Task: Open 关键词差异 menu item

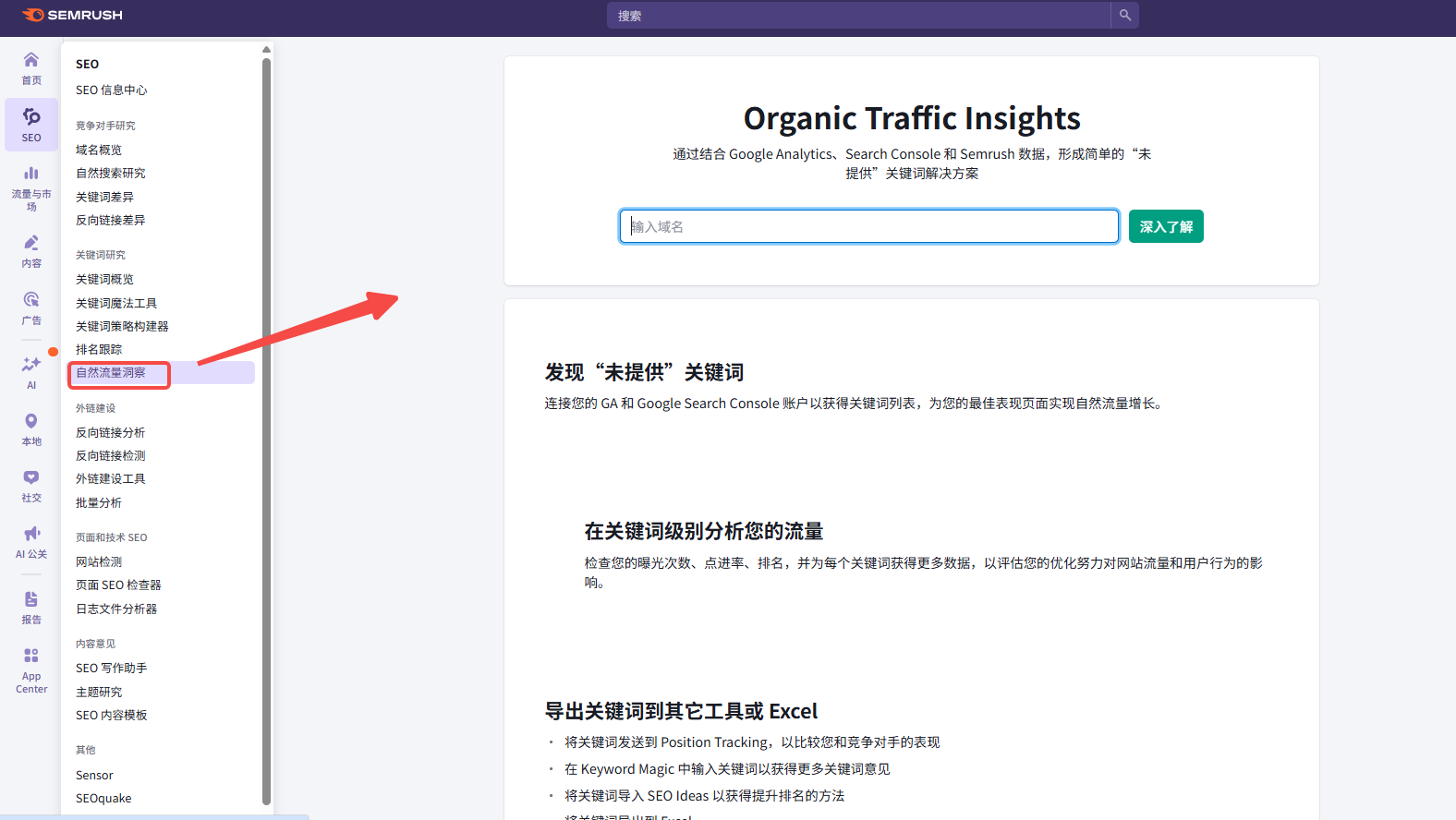Action: (104, 197)
